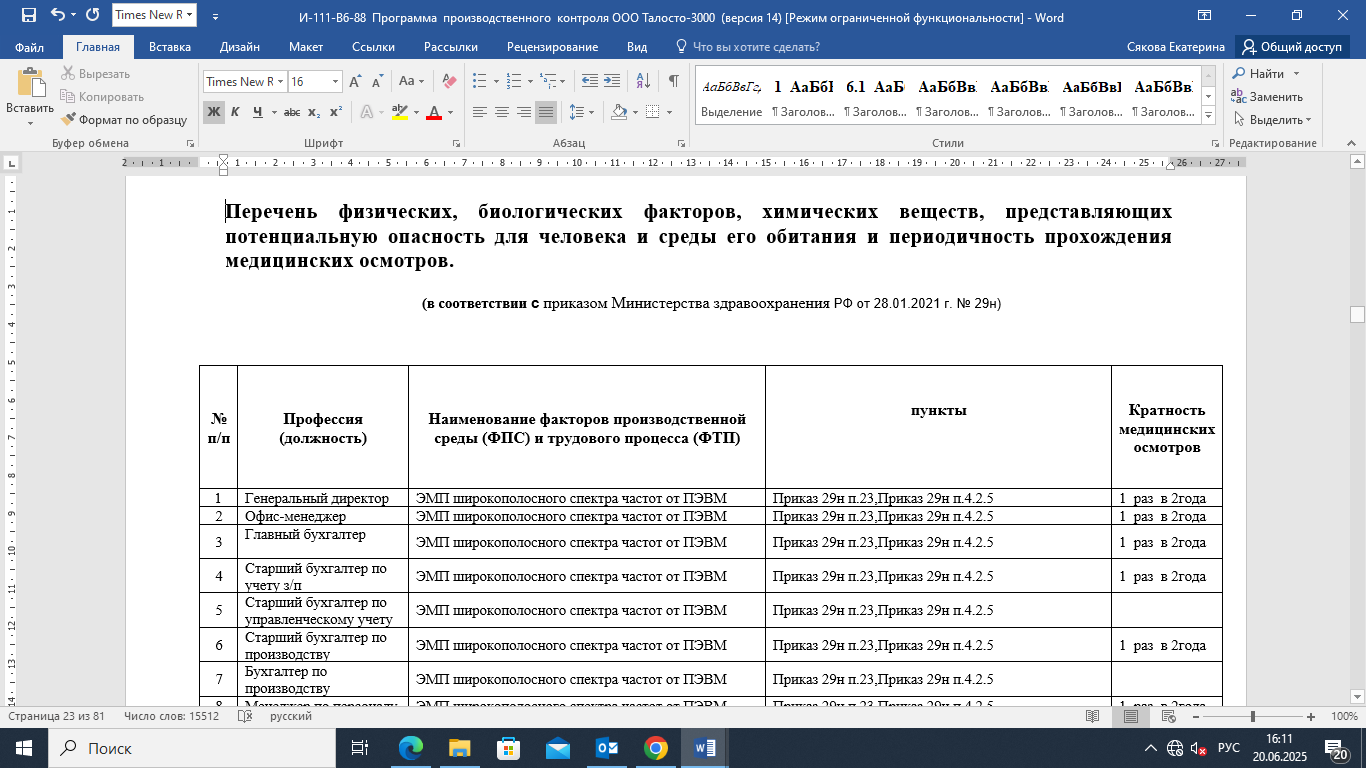Toggle italic formatting (К)

click(236, 112)
